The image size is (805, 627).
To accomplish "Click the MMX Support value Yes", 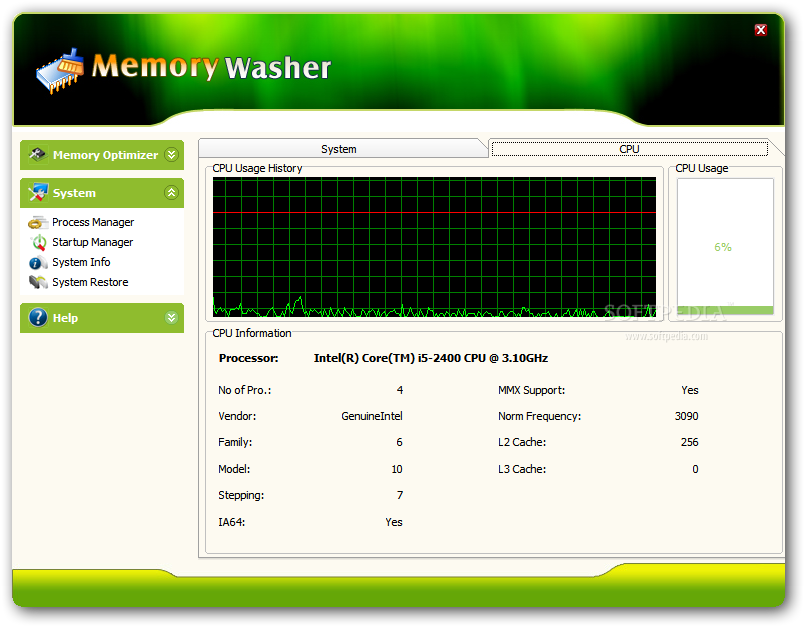I will click(x=690, y=390).
